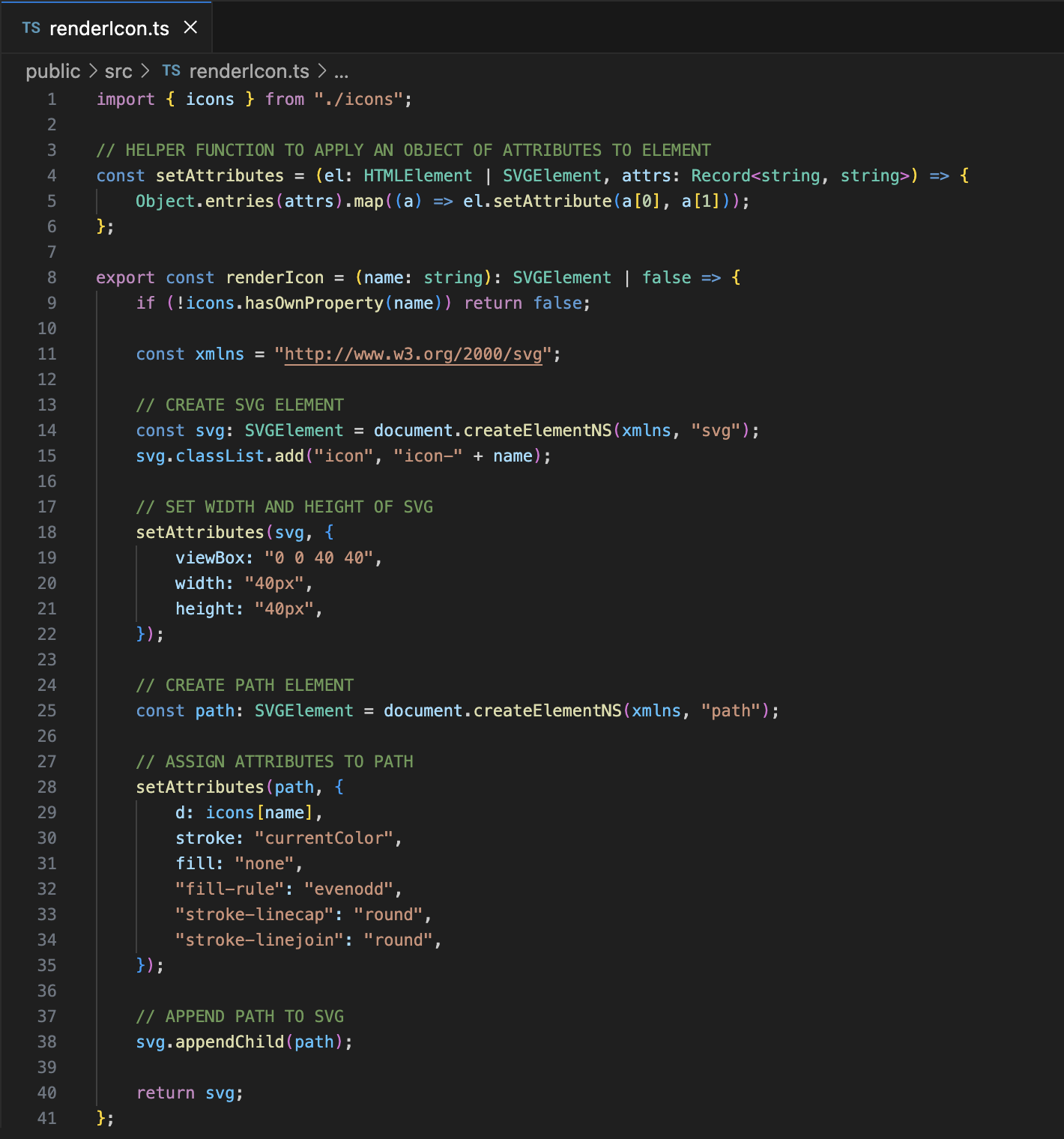
Task: Click the CREATE PATH ELEMENT comment
Action: coord(244,685)
